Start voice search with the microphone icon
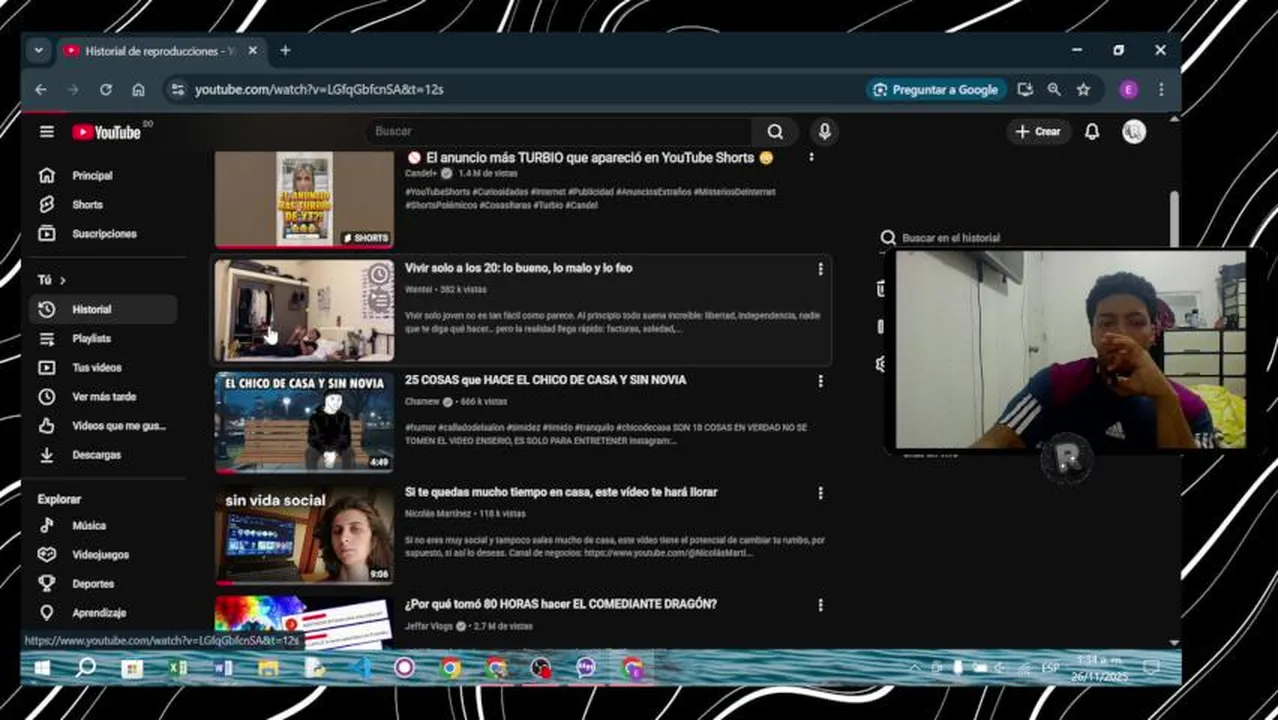The image size is (1278, 720). [824, 131]
